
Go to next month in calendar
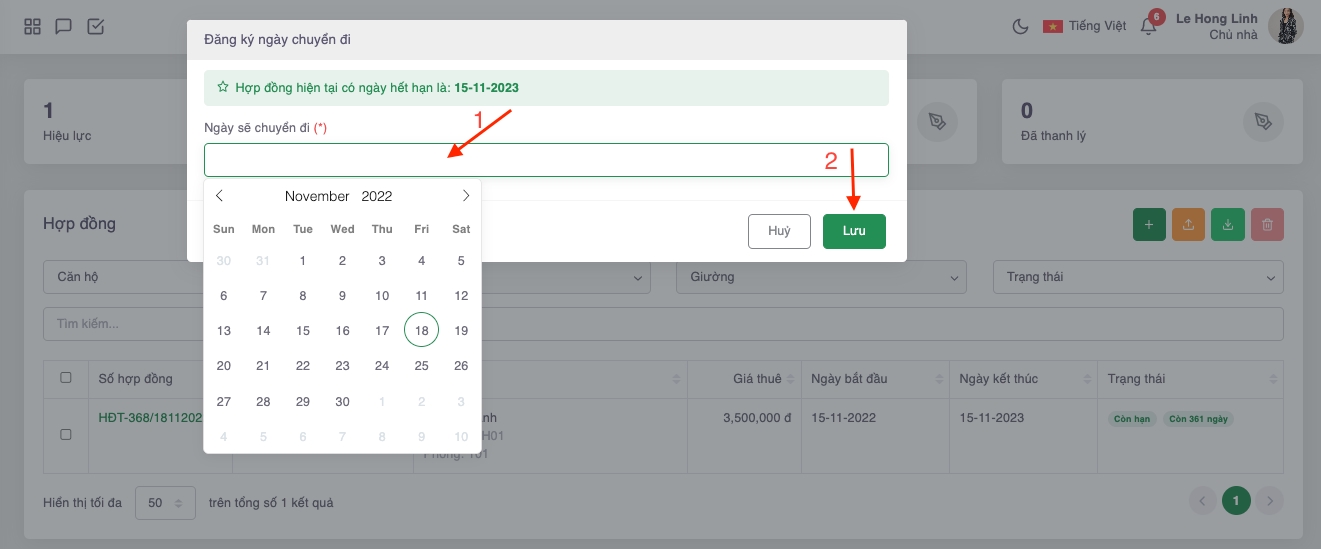465,196
